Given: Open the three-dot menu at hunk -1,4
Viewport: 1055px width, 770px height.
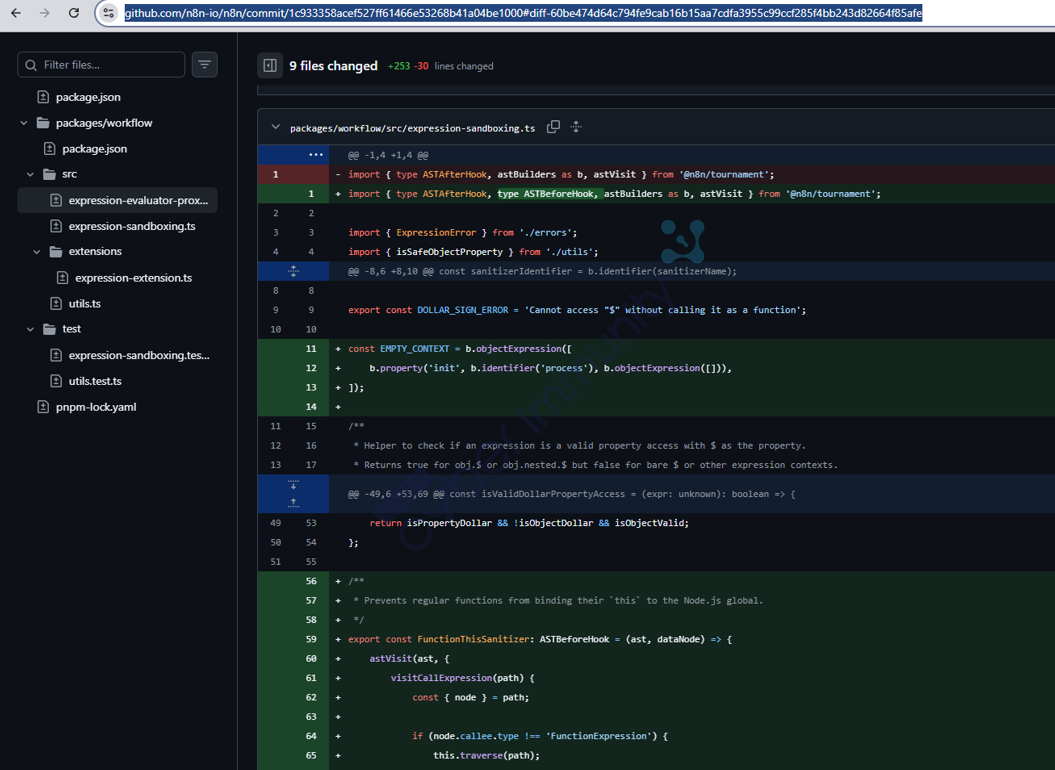Looking at the screenshot, I should tap(316, 154).
